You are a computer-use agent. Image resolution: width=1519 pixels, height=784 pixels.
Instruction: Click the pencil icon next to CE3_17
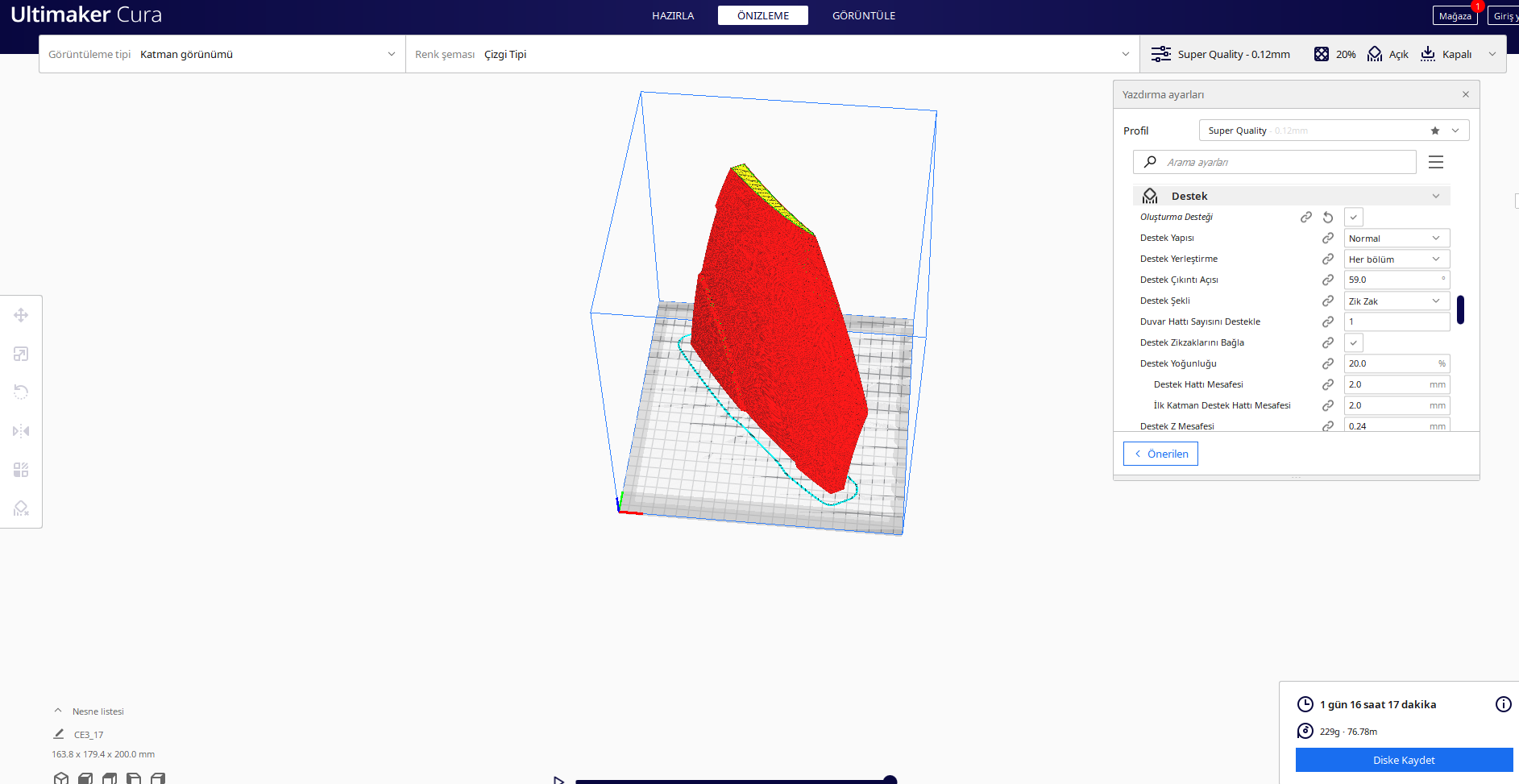[x=59, y=734]
